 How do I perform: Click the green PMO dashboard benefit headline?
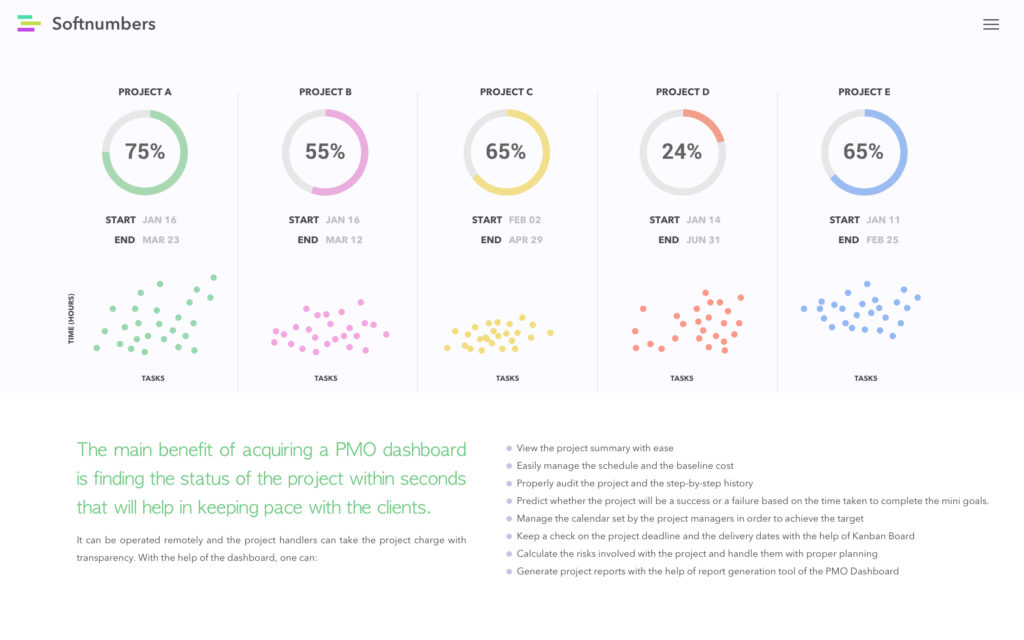point(272,478)
